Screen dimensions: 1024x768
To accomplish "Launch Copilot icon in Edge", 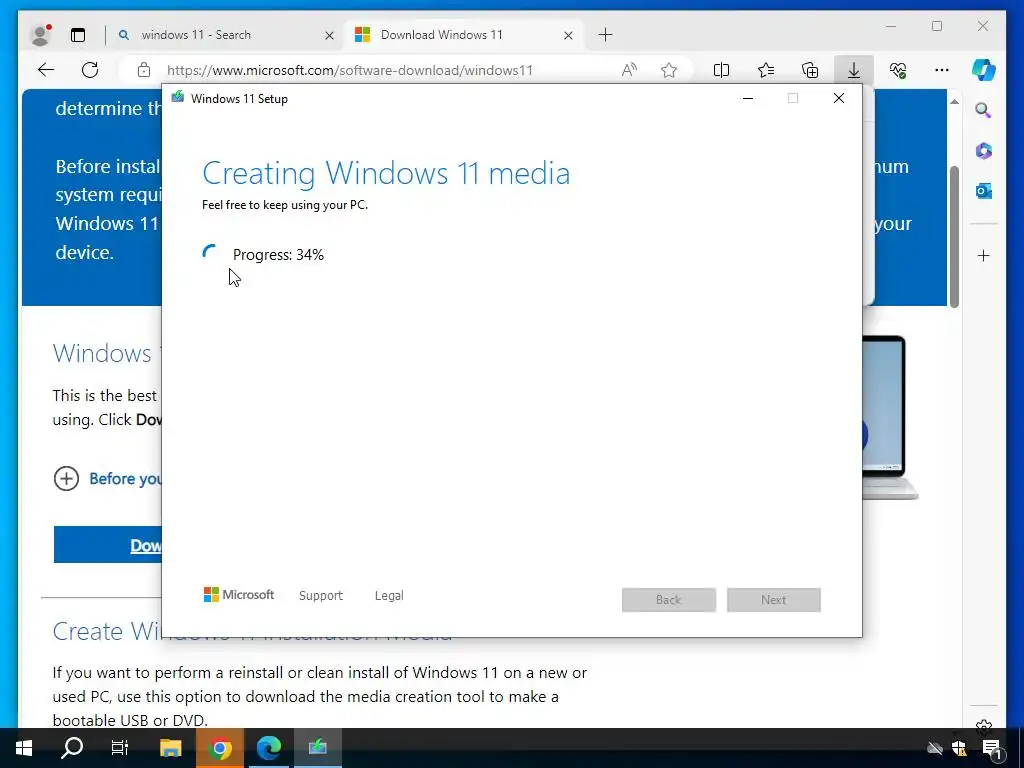I will (984, 69).
